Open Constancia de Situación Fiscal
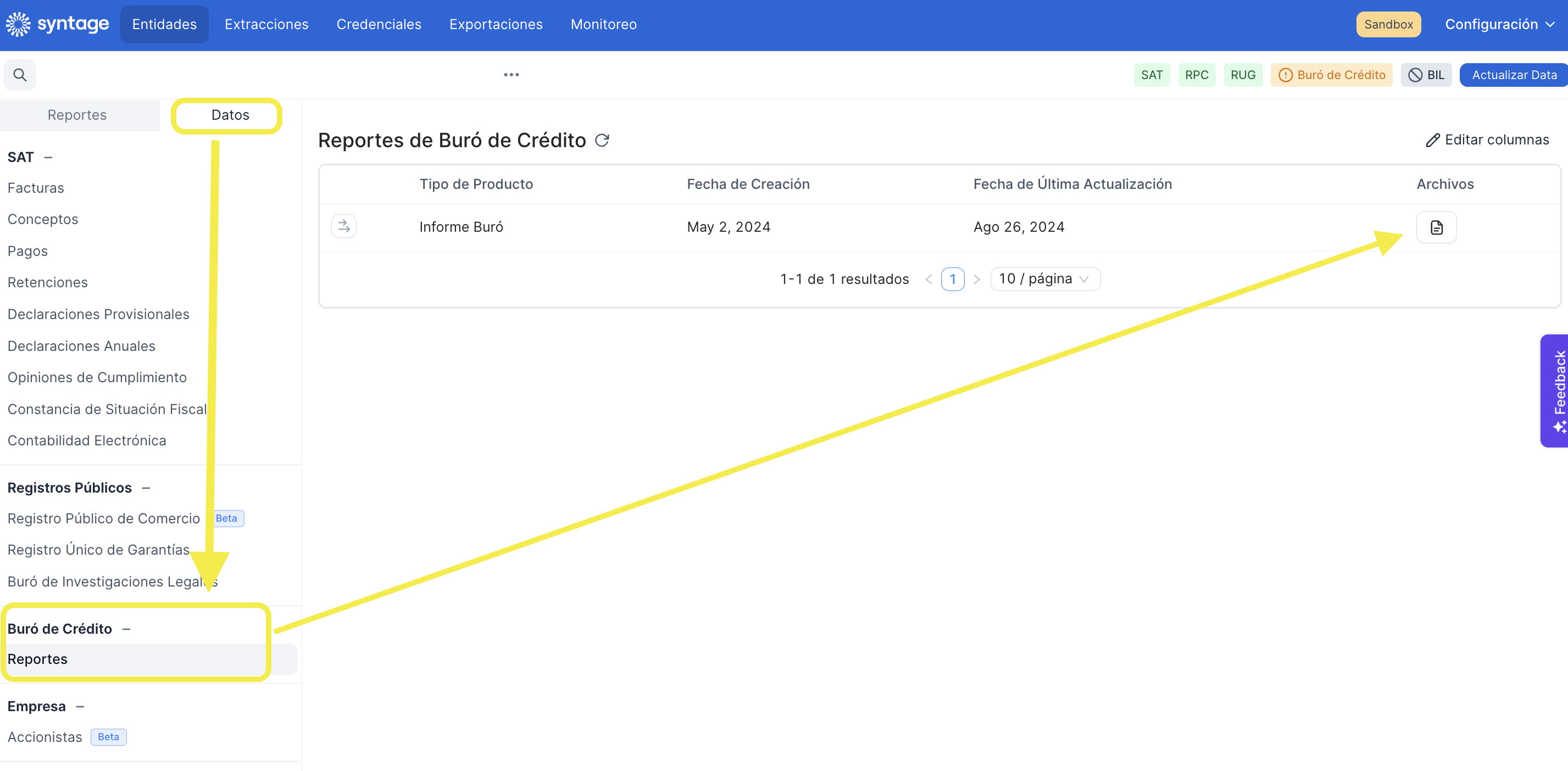Image resolution: width=1568 pixels, height=771 pixels. point(107,409)
